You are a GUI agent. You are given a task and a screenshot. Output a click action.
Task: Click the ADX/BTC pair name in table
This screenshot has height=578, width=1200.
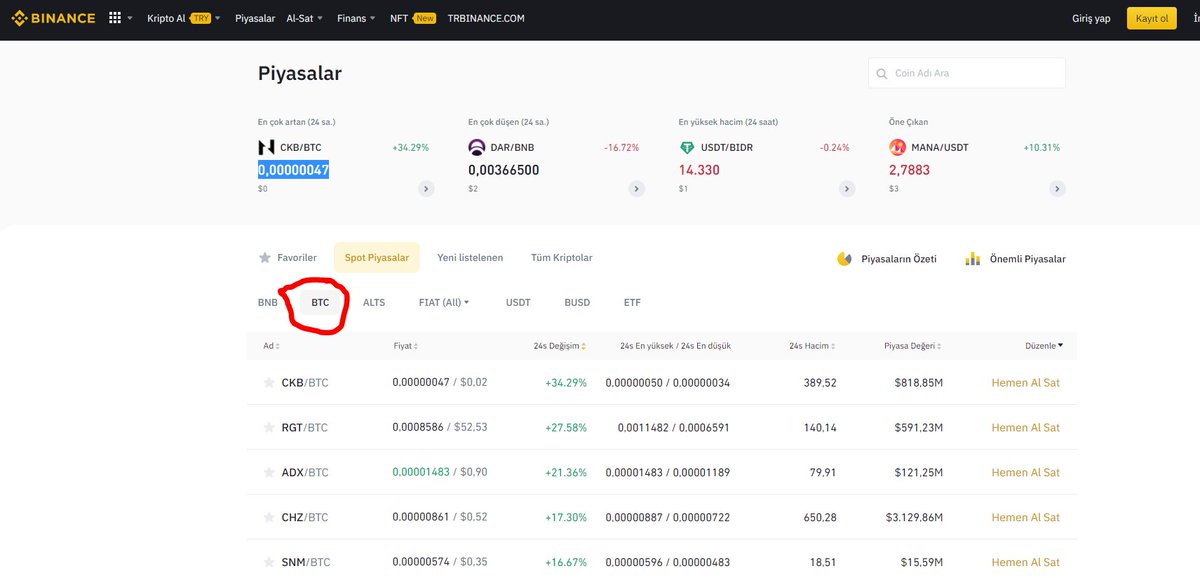point(305,473)
